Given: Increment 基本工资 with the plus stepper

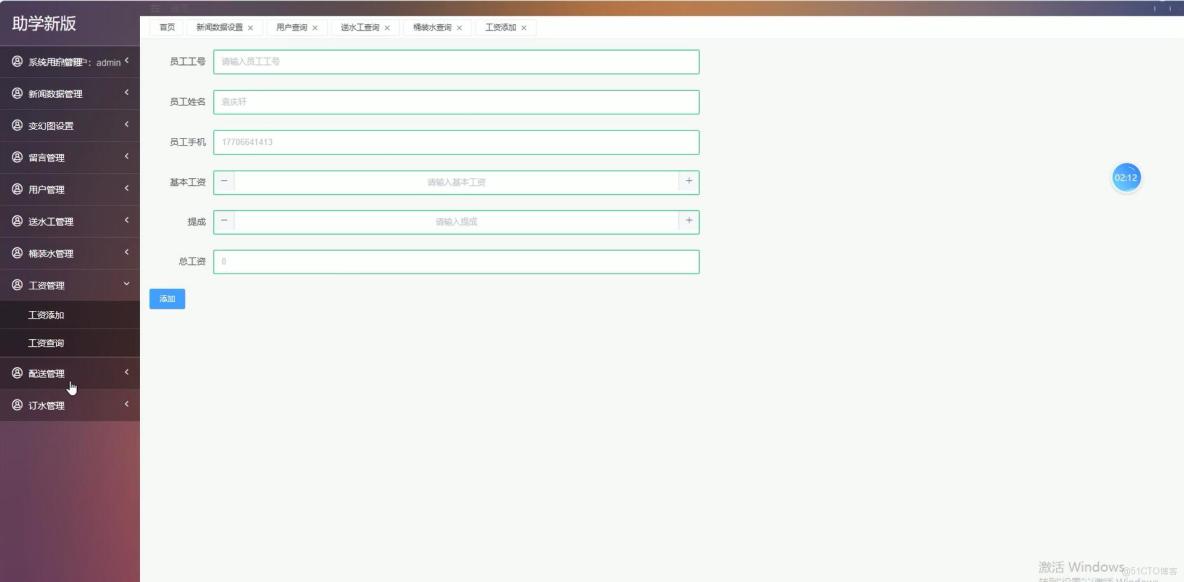Looking at the screenshot, I should click(689, 182).
